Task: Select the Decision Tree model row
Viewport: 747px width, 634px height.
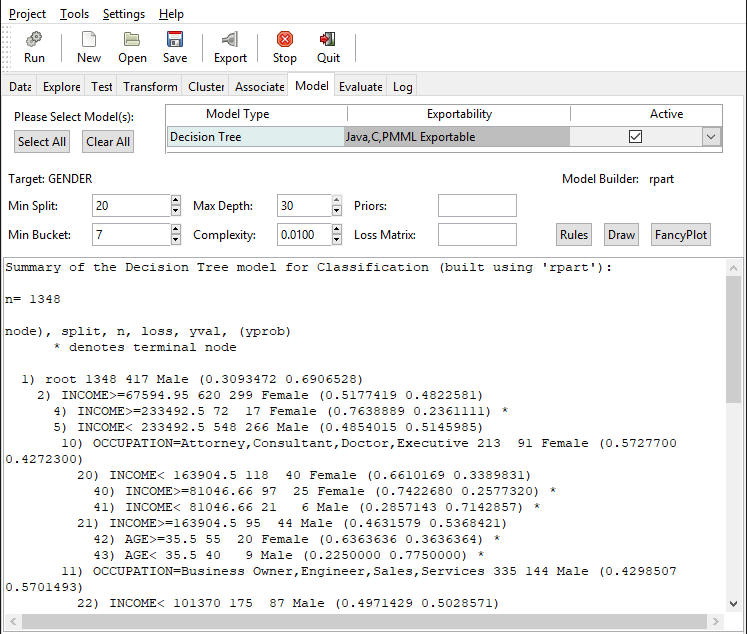Action: (x=255, y=137)
